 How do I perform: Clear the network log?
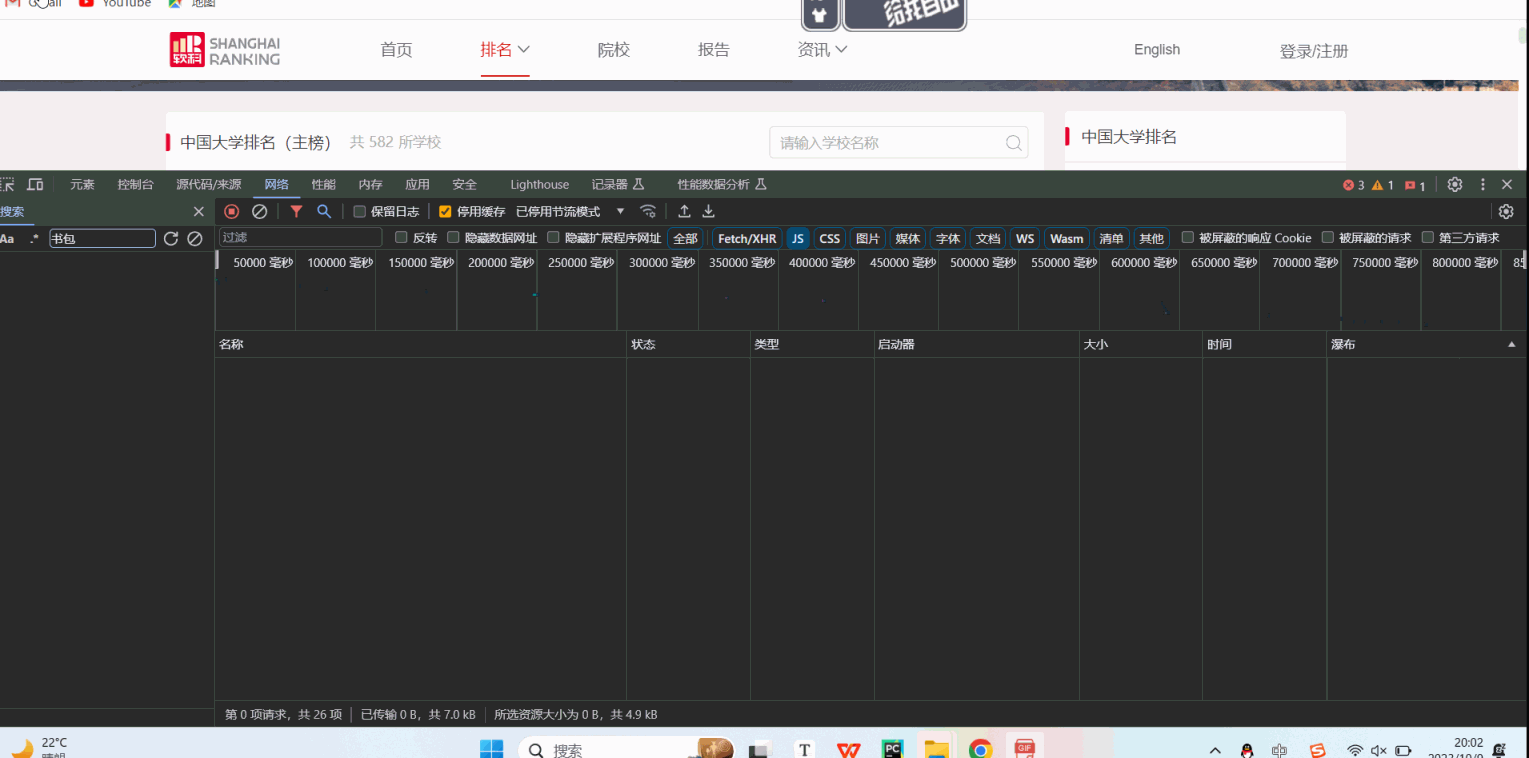click(260, 212)
